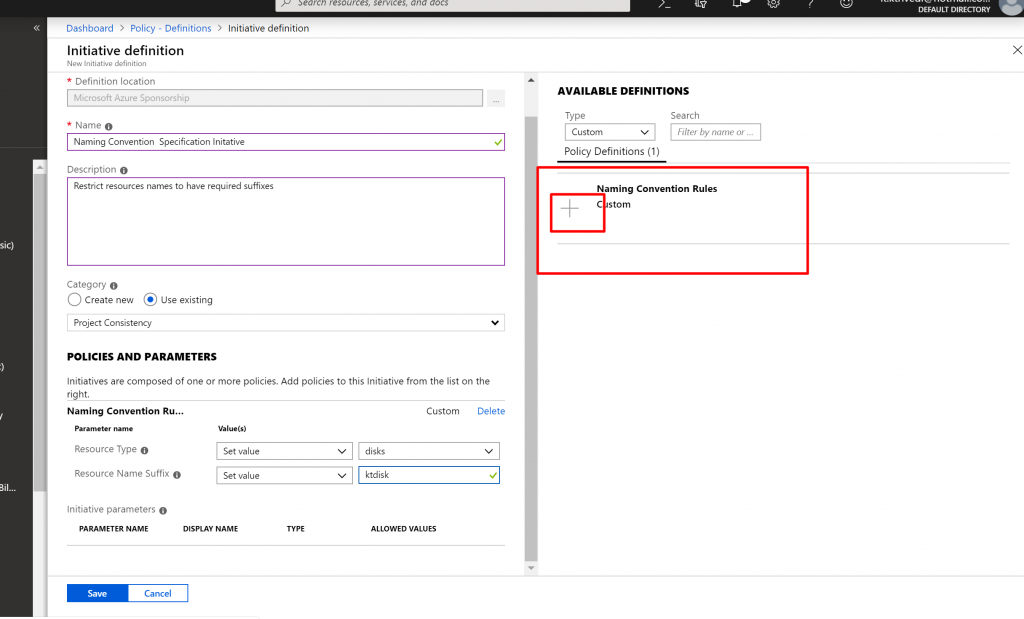The width and height of the screenshot is (1024, 619).
Task: Open portal settings gear icon
Action: point(773,5)
